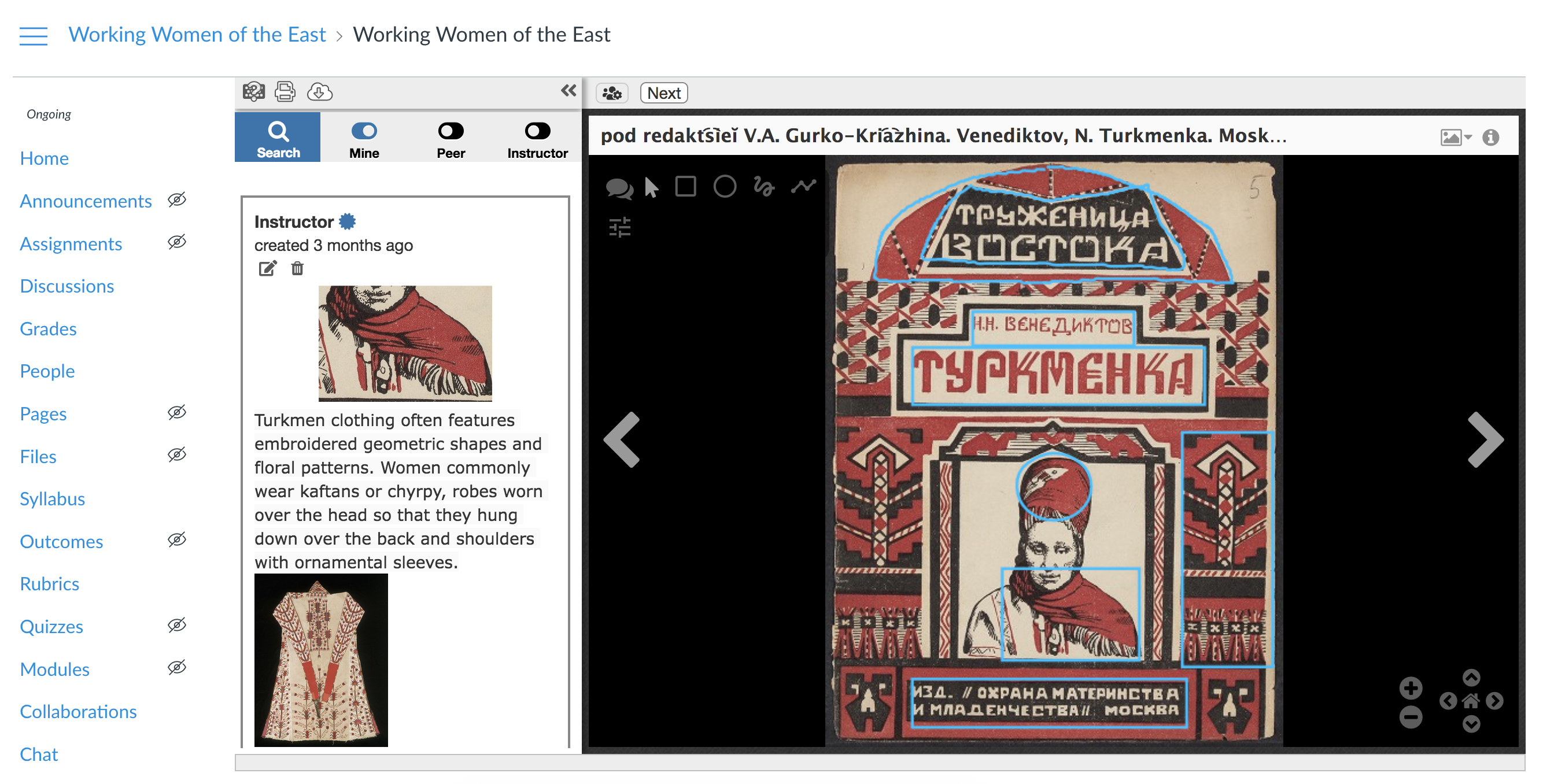1543x784 pixels.
Task: Collapse the annotation panel with double chevron
Action: 569,90
